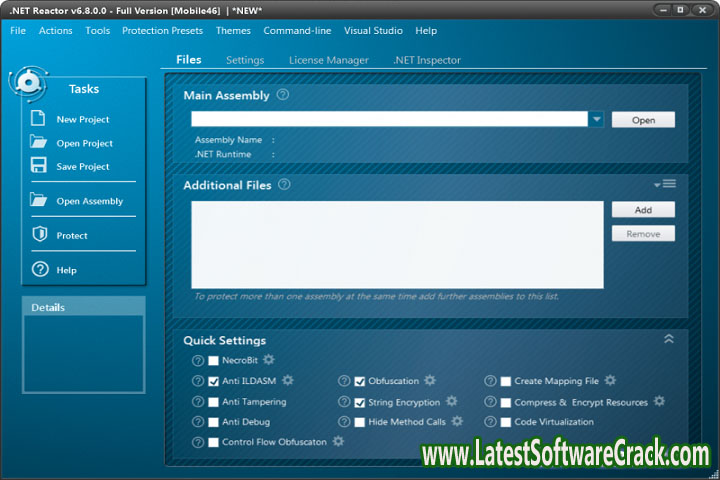Click the Protect shield icon
Screen dimensions: 720x480
[39, 235]
